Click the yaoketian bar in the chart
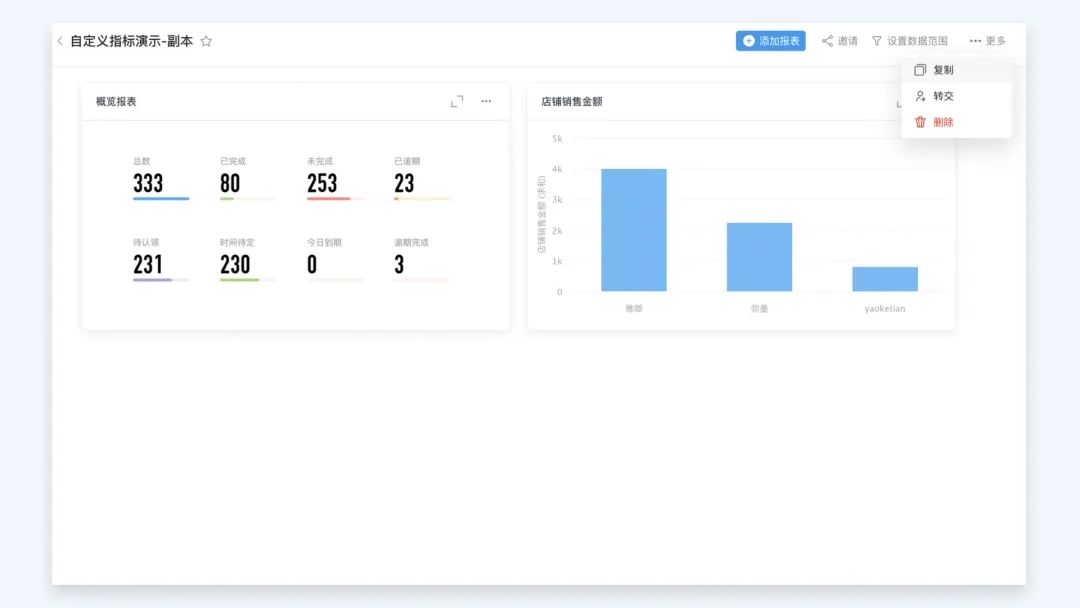Image resolution: width=1080 pixels, height=608 pixels. (885, 279)
